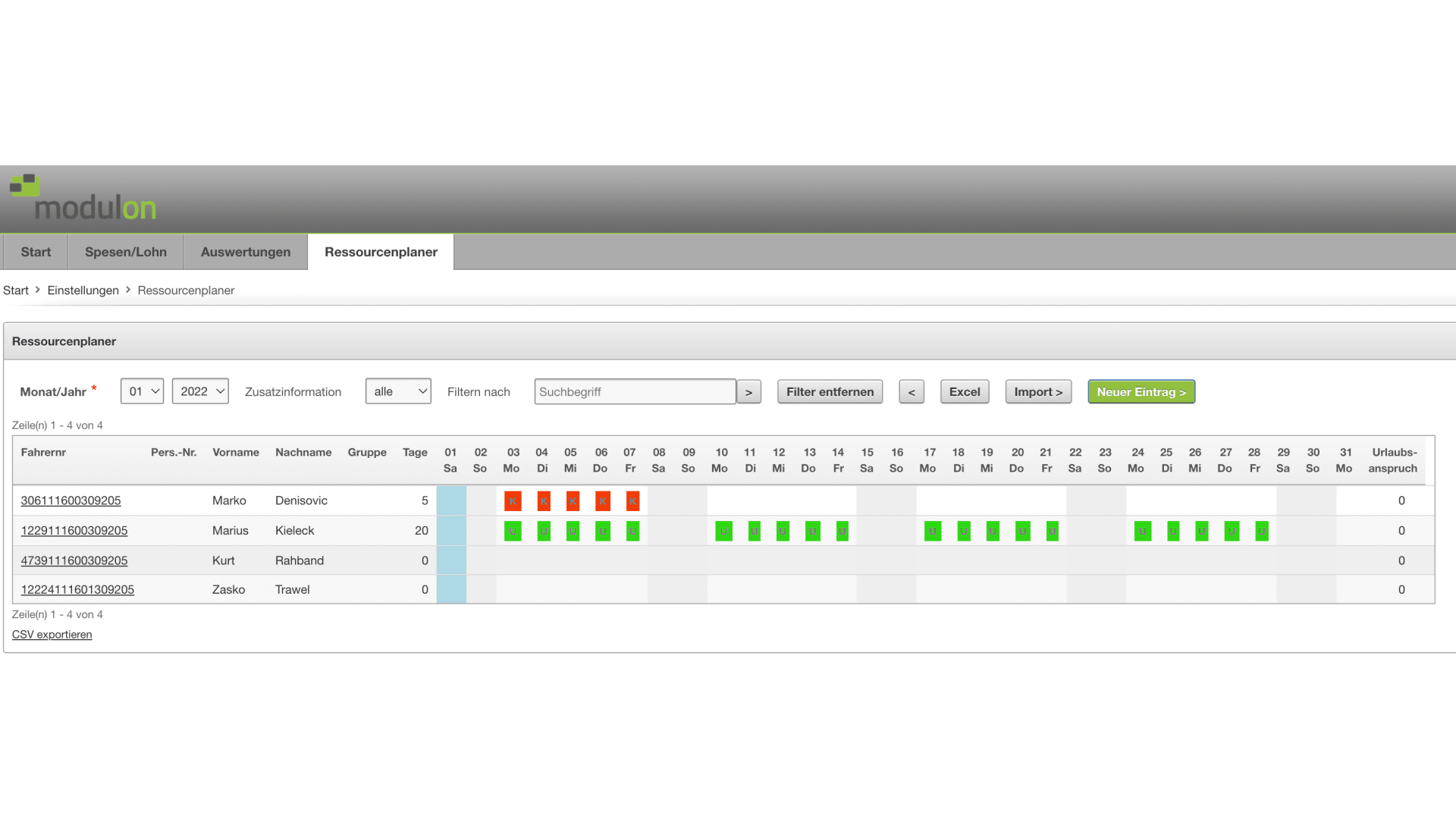Click the Neuer Eintrag button
Viewport: 1456px width, 819px height.
[x=1141, y=392]
